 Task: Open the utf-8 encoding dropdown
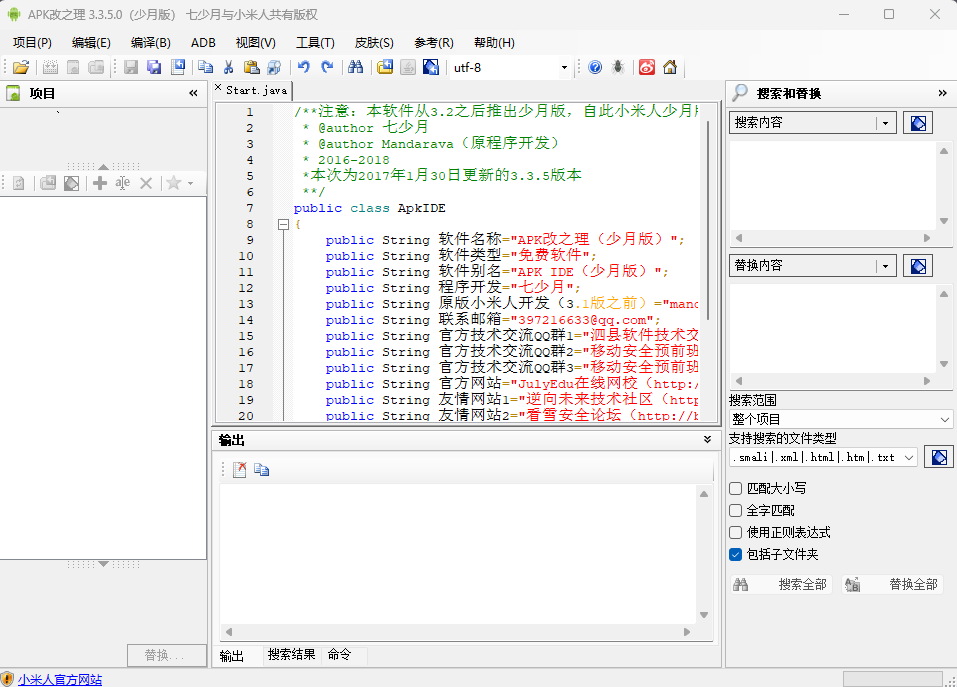(564, 67)
